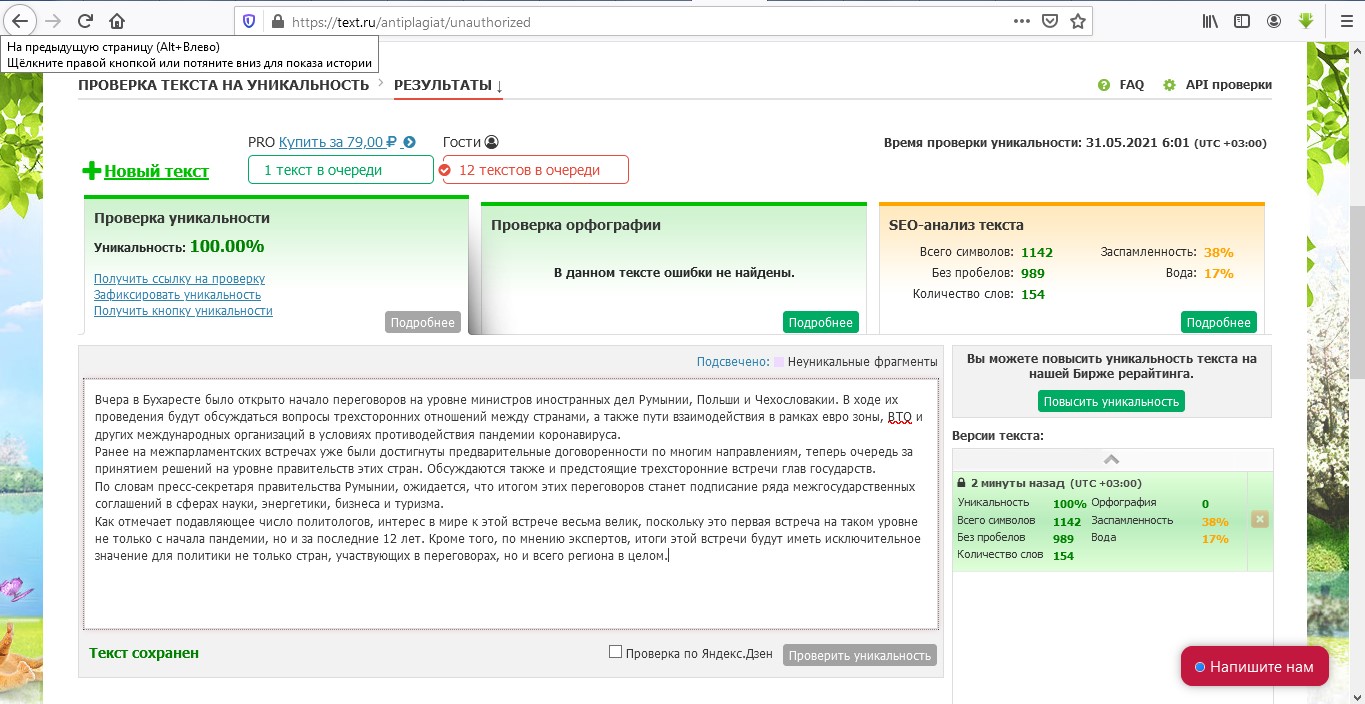
Task: Open Подробнее in Проверка орфографии panel
Action: (821, 322)
